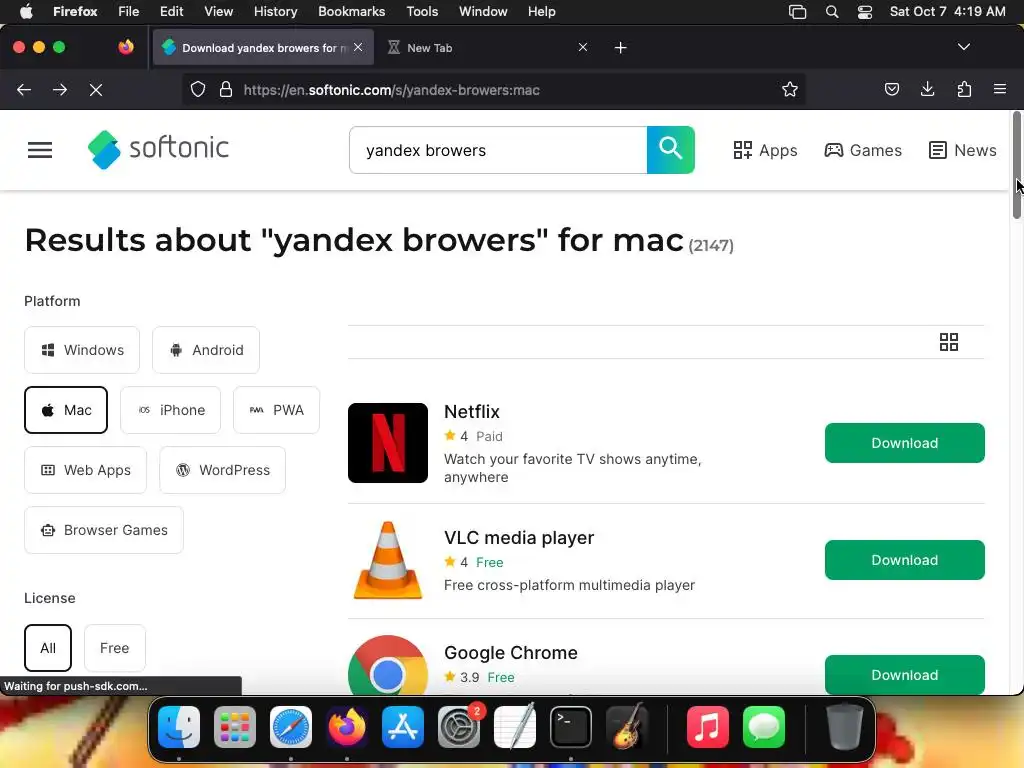The image size is (1024, 768).
Task: Go back to previous page
Action: (x=24, y=89)
